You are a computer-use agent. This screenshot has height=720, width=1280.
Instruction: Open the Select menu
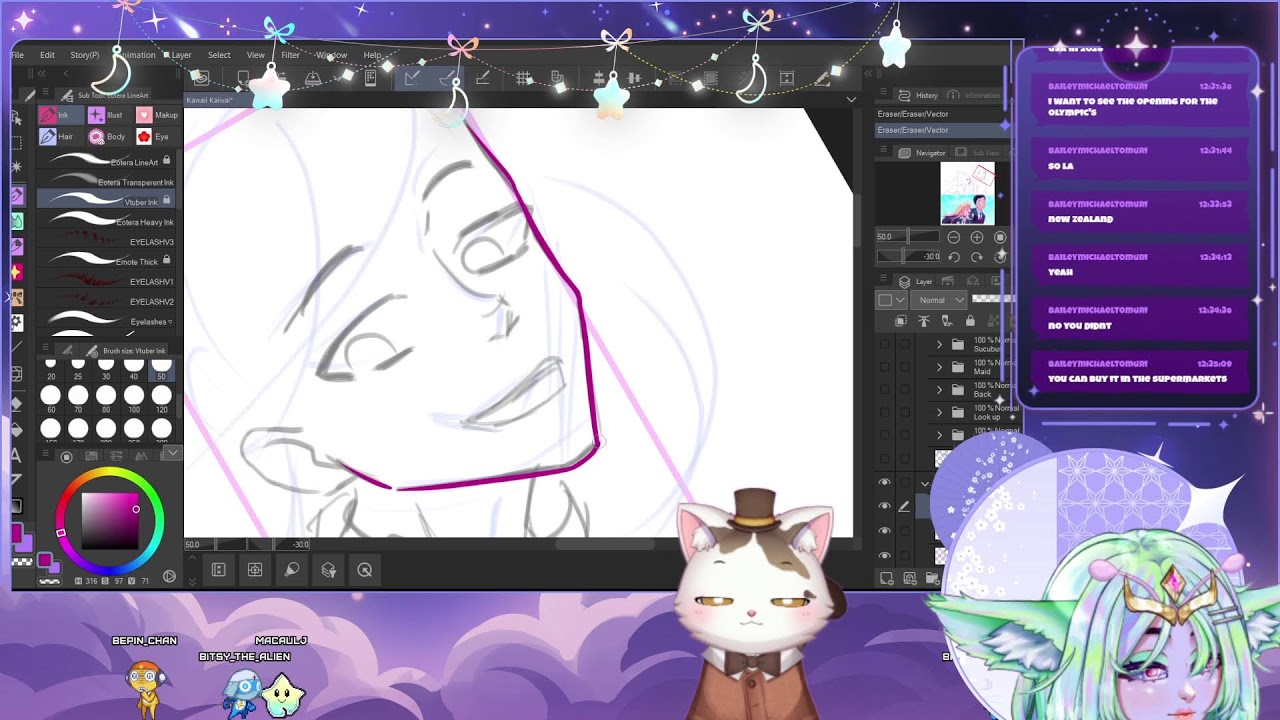coord(219,55)
